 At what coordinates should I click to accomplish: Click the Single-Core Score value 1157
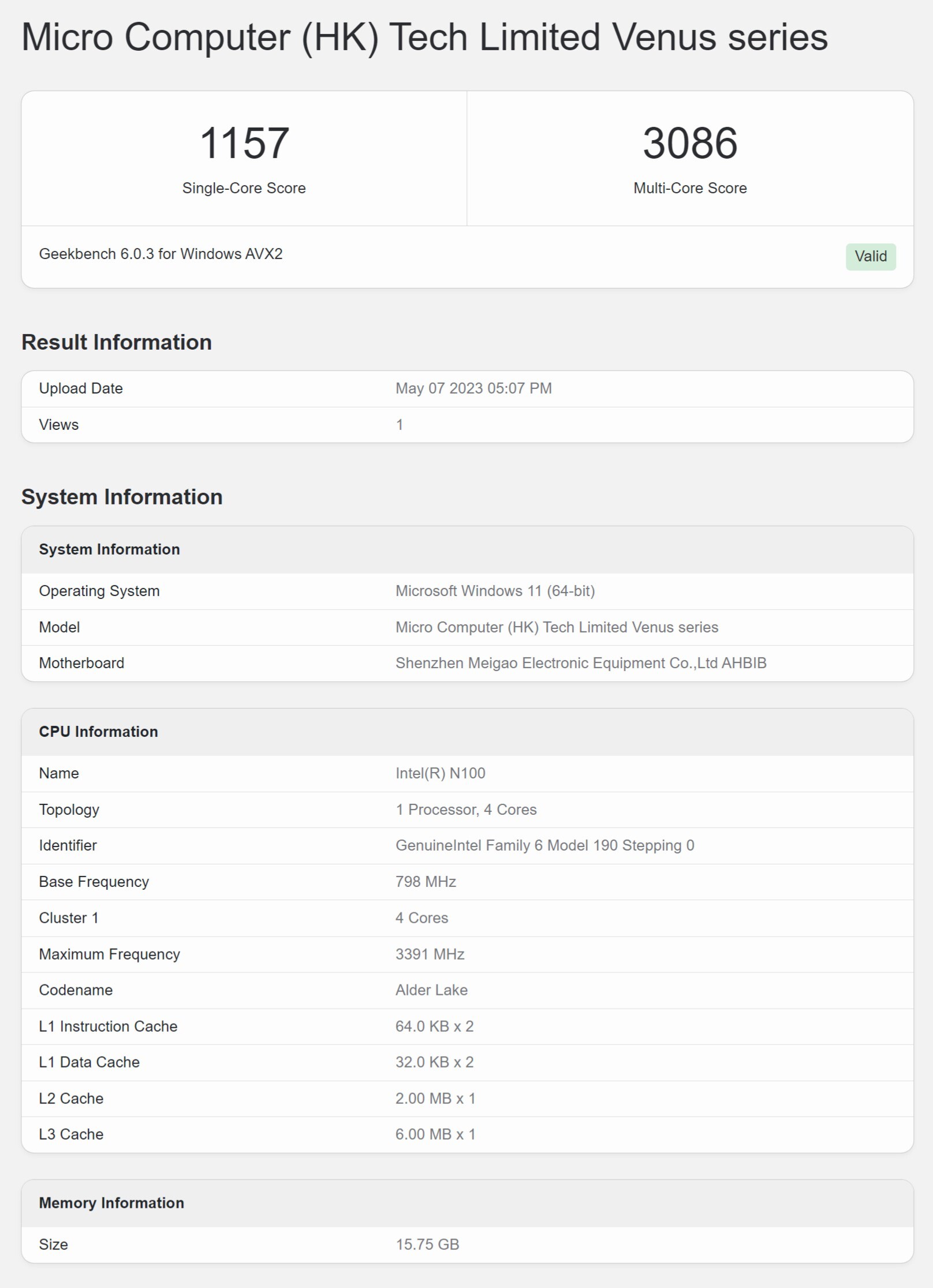[x=244, y=143]
